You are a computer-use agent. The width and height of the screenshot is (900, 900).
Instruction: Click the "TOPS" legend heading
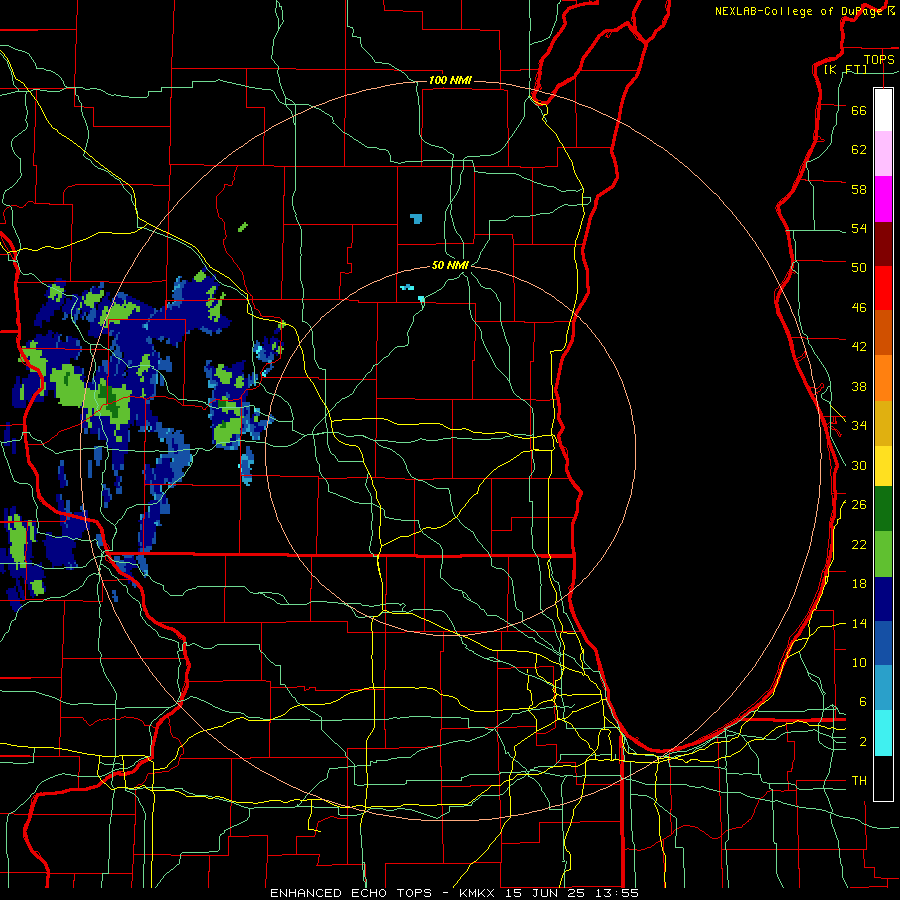click(x=879, y=59)
